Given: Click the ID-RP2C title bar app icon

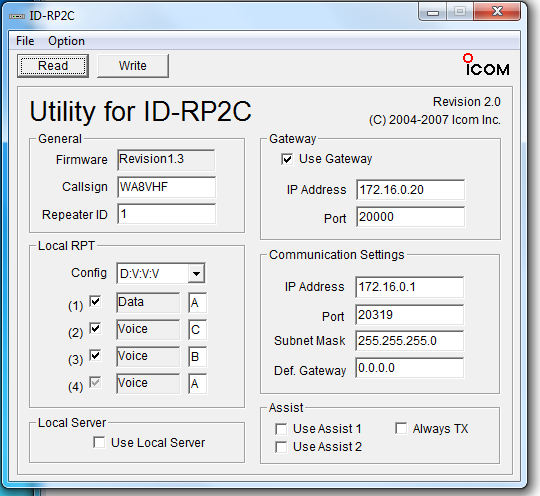Looking at the screenshot, I should 17,16.
